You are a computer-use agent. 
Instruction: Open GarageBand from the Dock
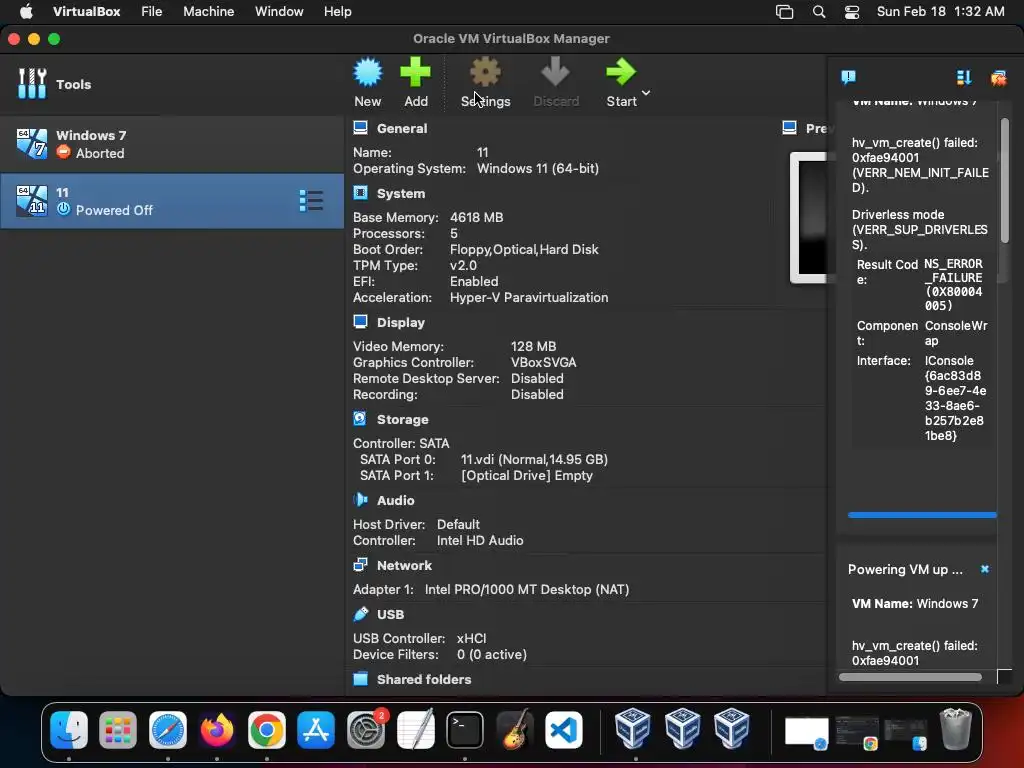(514, 729)
